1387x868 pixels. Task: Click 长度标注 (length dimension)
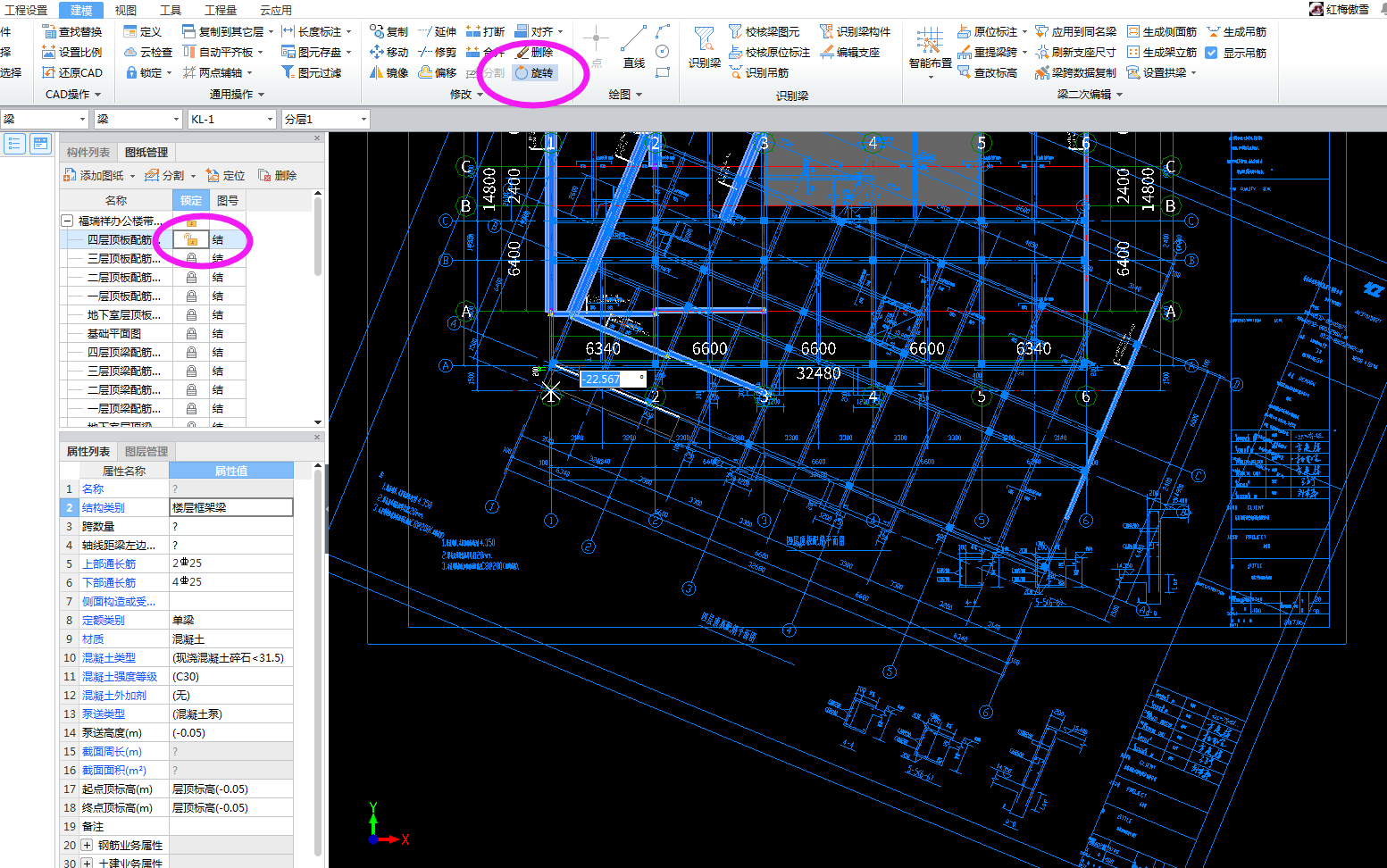tap(316, 31)
